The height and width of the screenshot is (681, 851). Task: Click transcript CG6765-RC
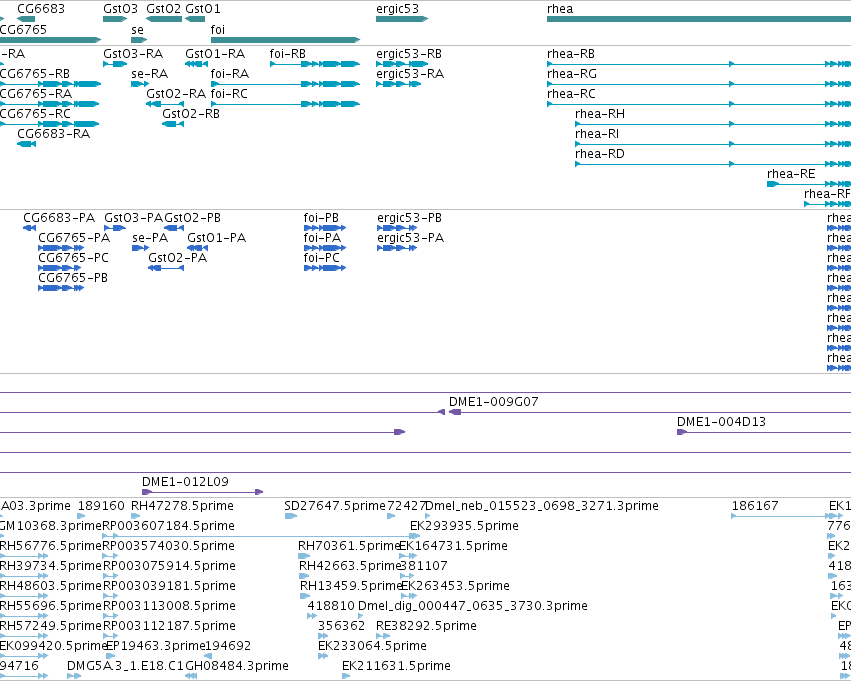[x=49, y=124]
